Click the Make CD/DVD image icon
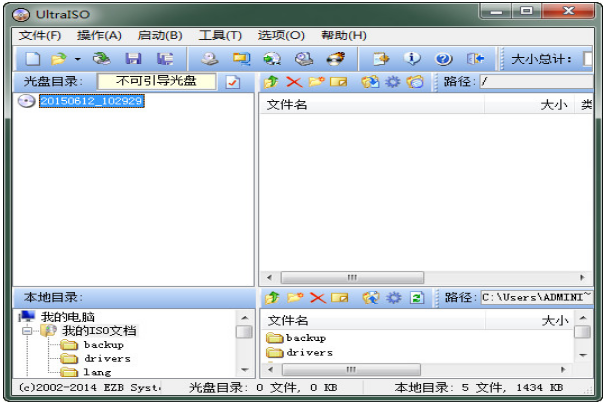This screenshot has width=606, height=406. 210,59
